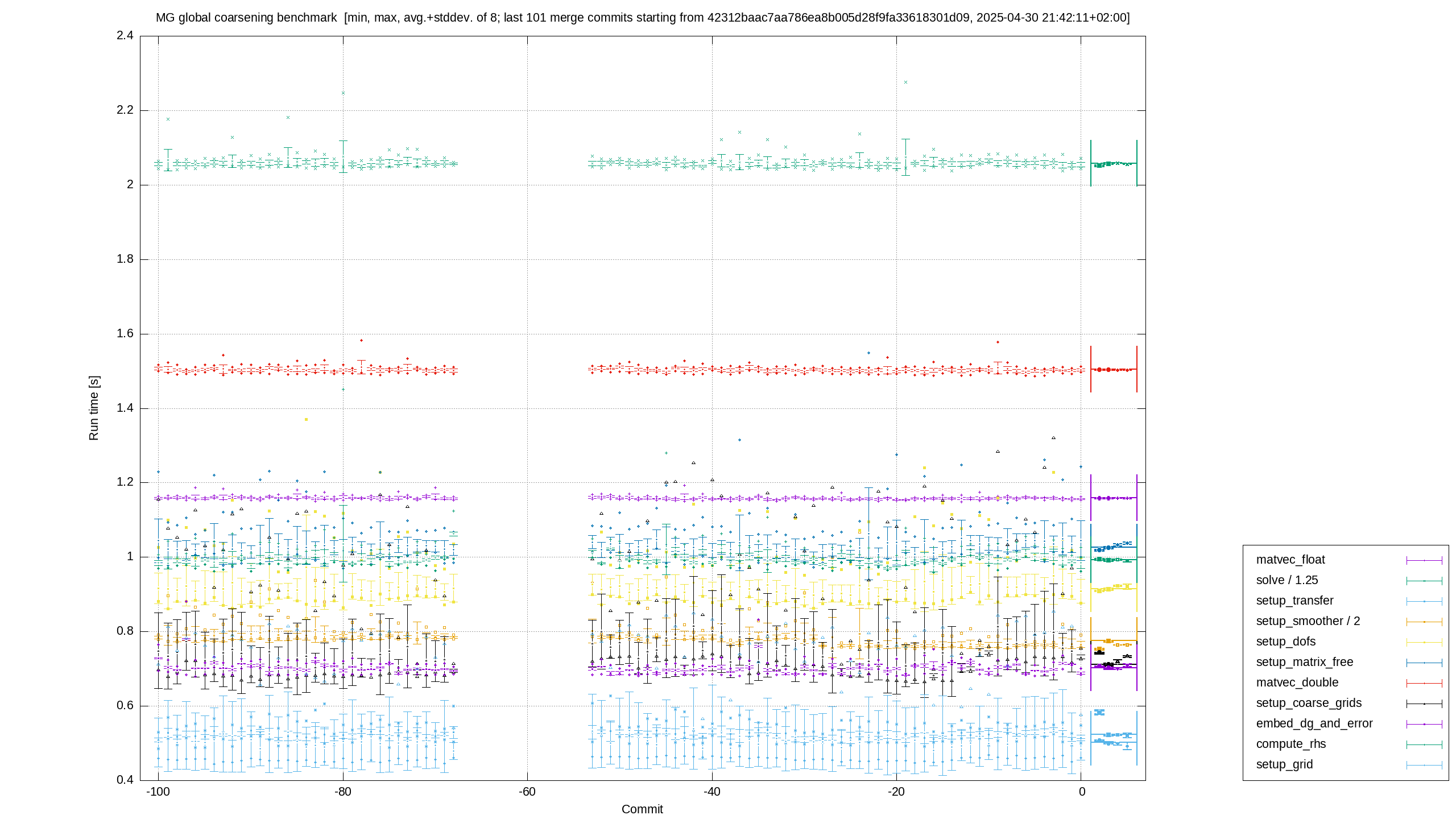Click the setup_dofs legend label

1285,642
